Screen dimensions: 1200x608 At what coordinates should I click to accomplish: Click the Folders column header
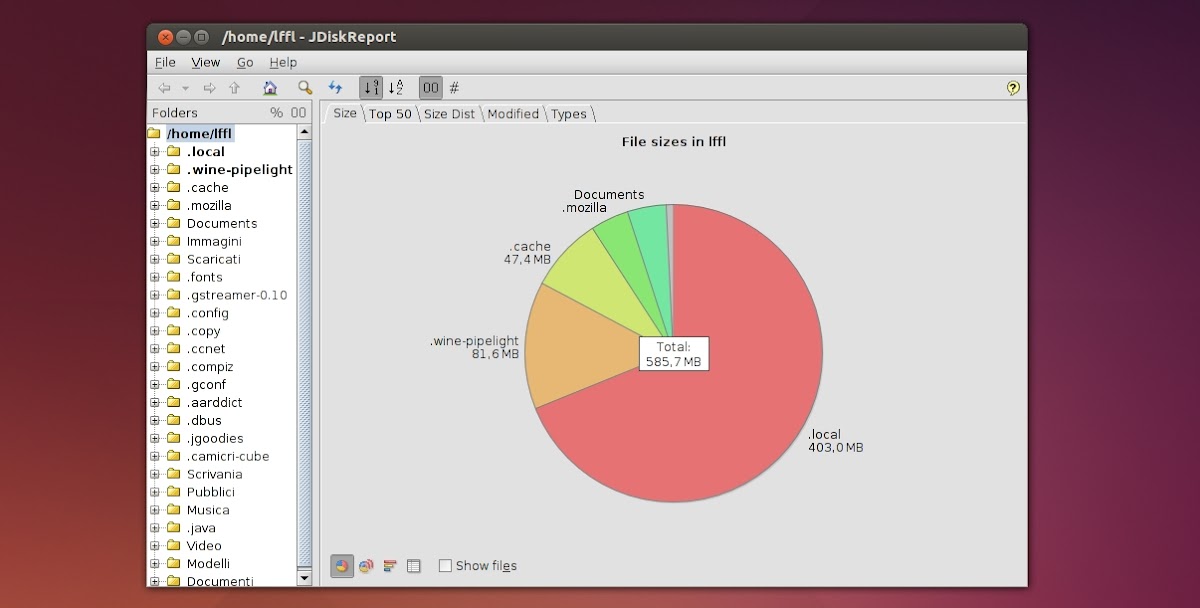coord(175,113)
